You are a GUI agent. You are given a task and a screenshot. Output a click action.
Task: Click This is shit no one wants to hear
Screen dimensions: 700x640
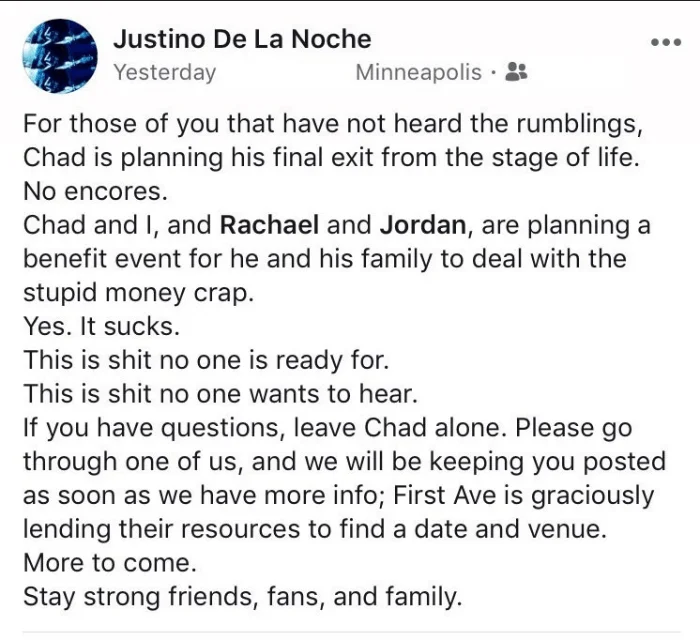(221, 394)
